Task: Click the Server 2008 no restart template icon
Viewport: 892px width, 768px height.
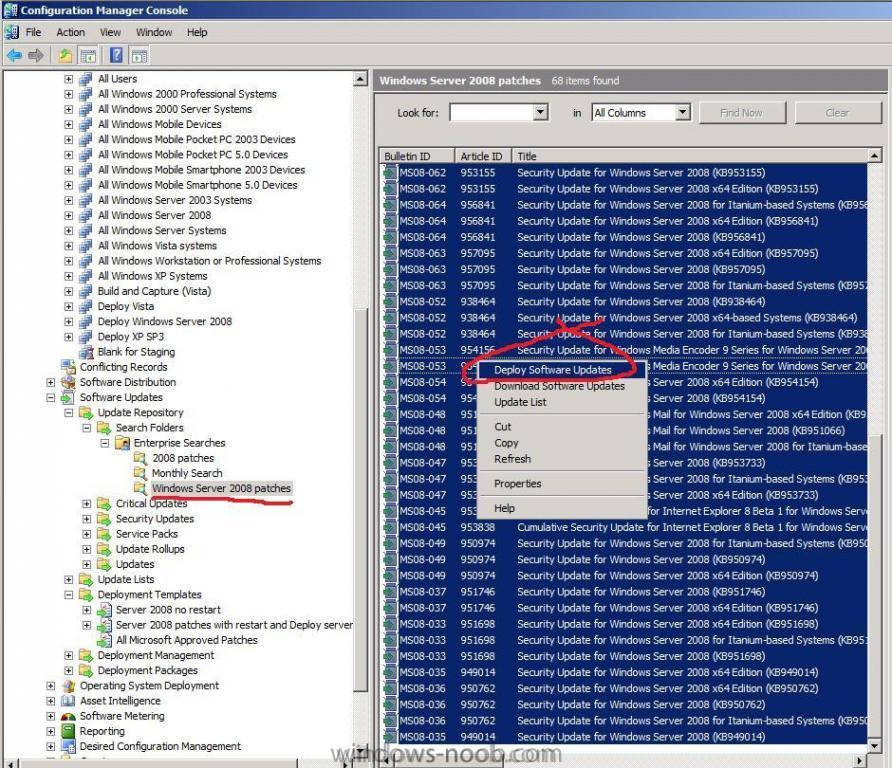Action: coord(104,610)
